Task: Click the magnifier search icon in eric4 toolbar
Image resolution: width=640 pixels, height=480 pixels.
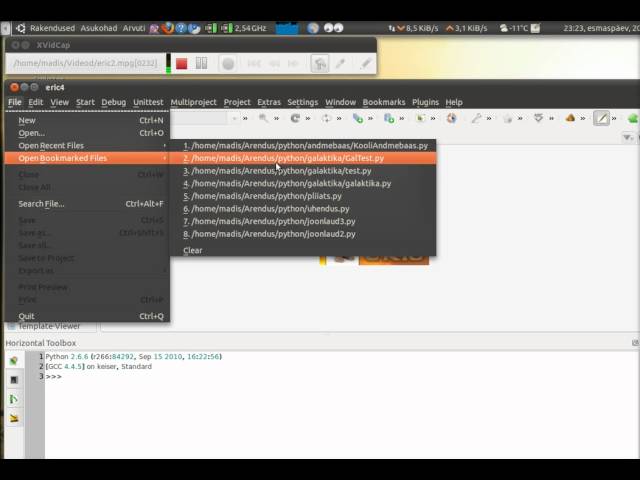Action: 263,118
